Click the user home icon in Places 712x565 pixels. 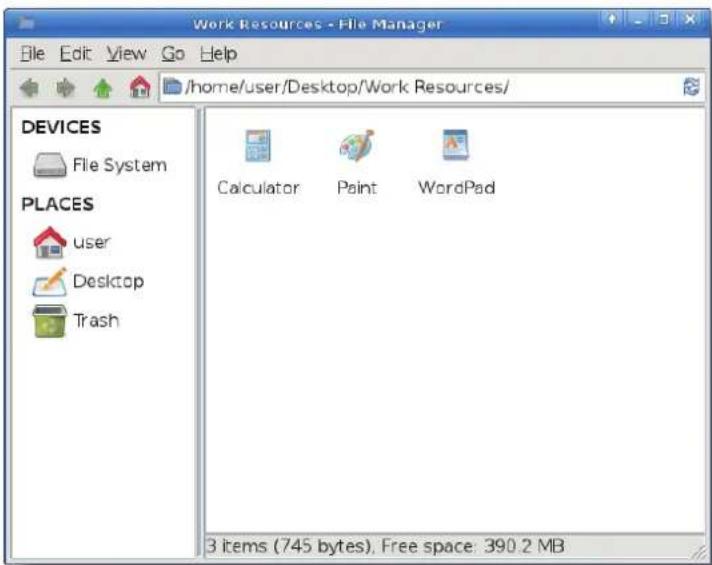[x=49, y=243]
